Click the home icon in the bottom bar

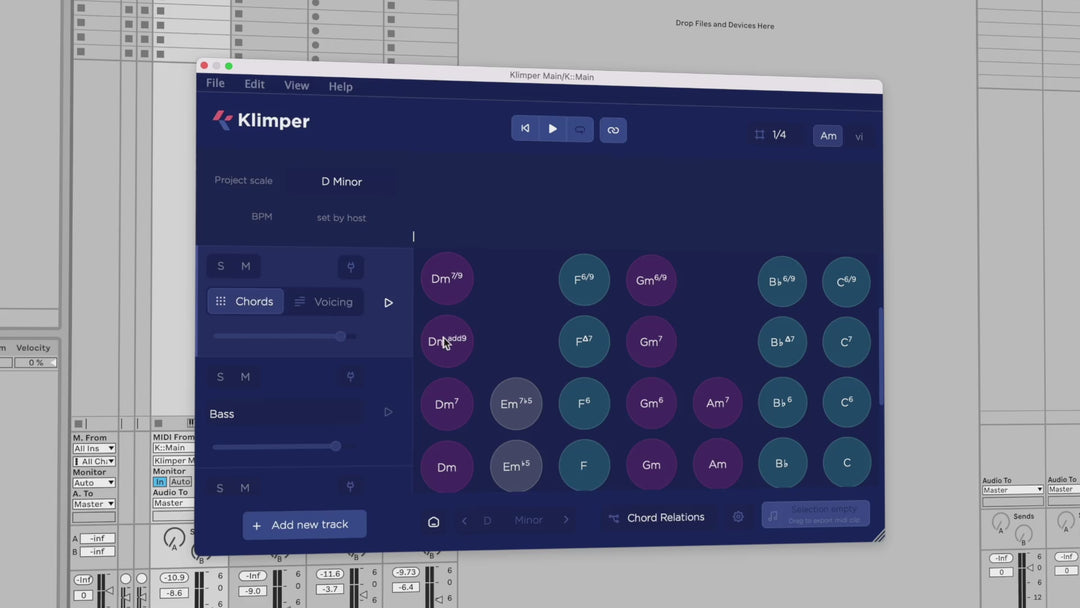click(x=434, y=521)
